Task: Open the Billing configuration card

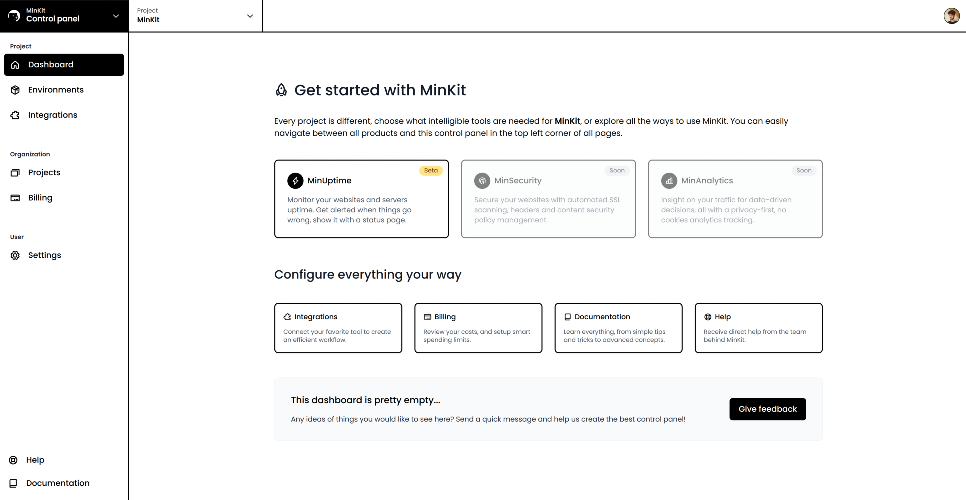Action: pyautogui.click(x=478, y=328)
